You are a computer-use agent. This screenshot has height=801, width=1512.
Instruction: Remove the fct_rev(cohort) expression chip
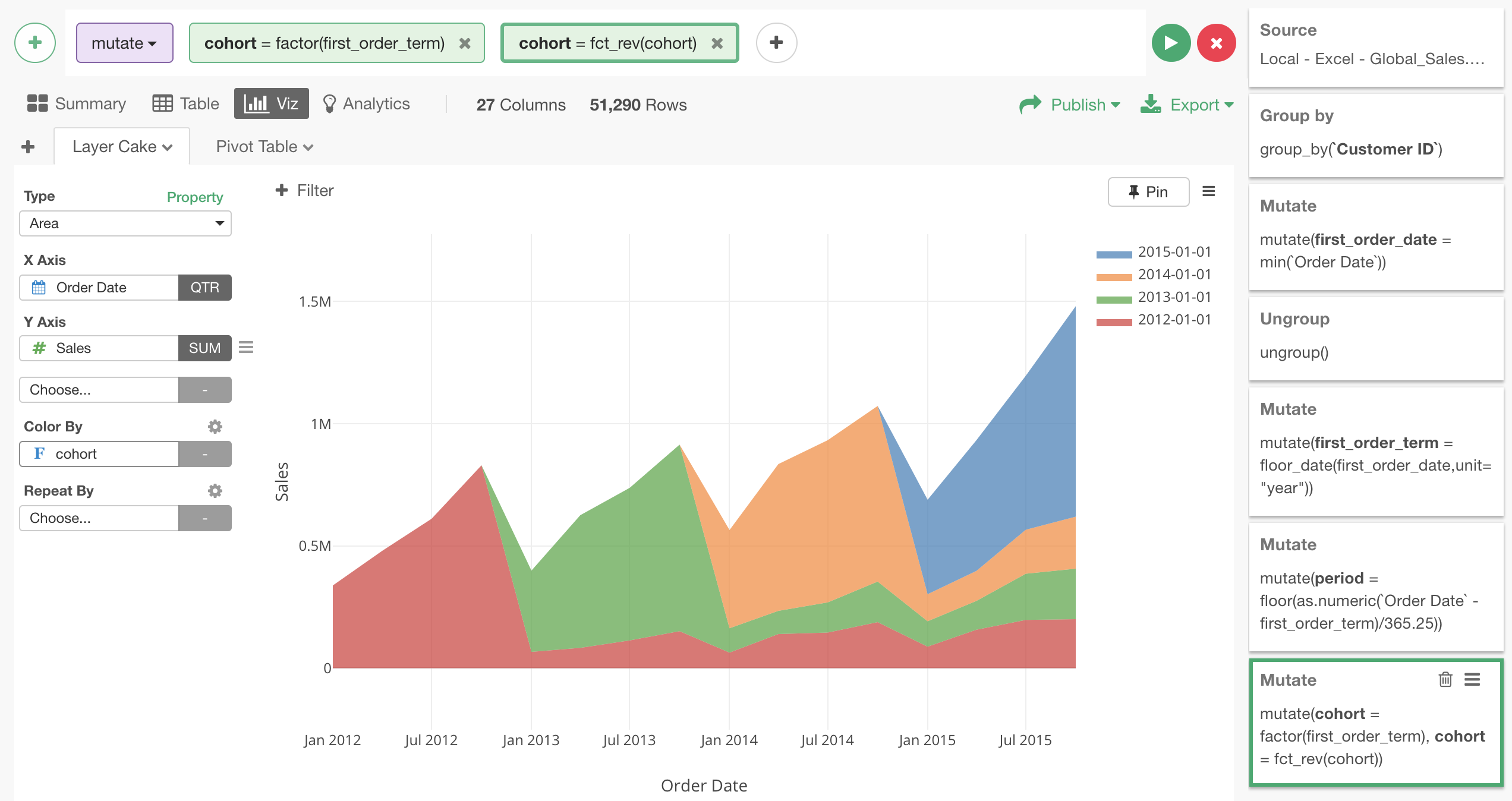pyautogui.click(x=717, y=43)
